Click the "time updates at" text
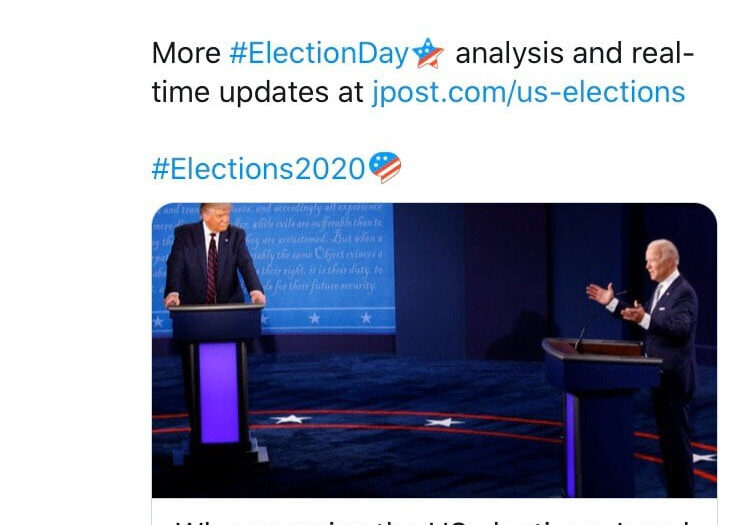This screenshot has height=525, width=750. pyautogui.click(x=258, y=92)
